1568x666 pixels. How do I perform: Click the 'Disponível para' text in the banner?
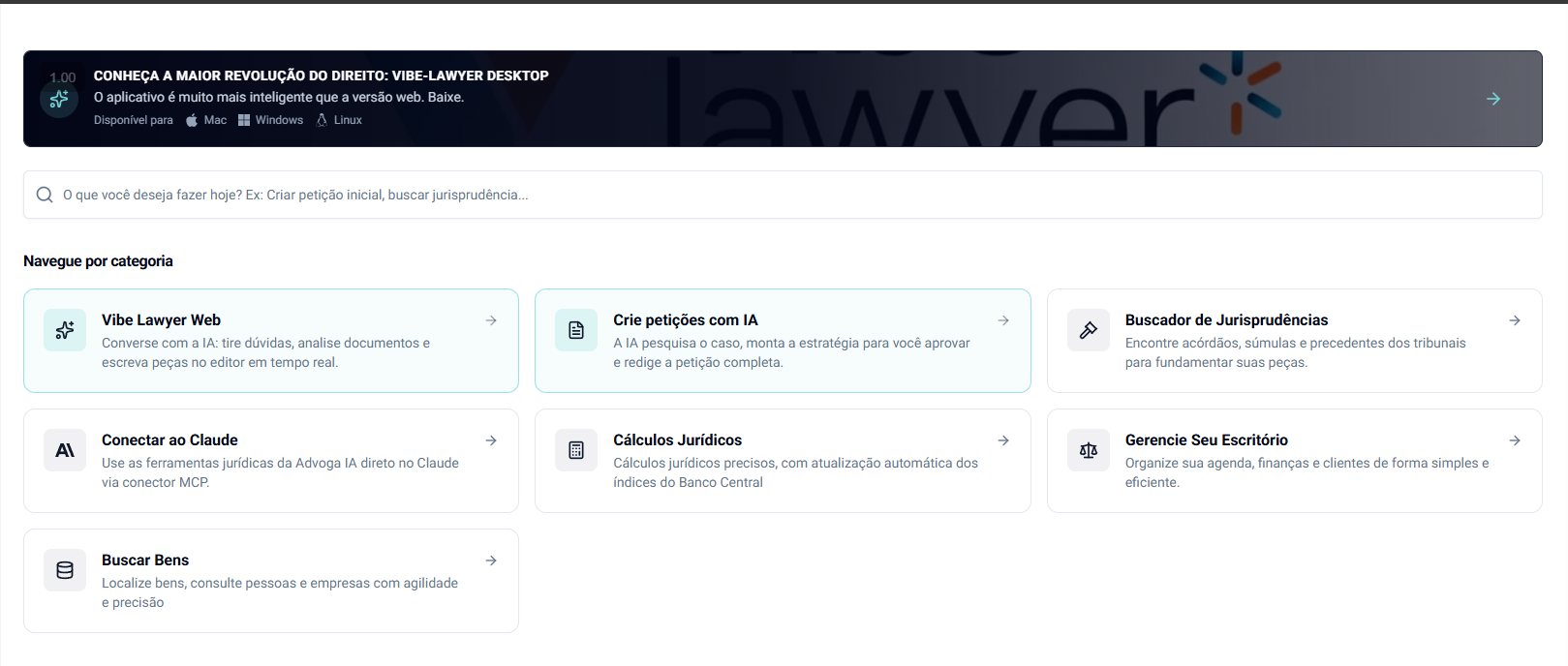[x=134, y=120]
